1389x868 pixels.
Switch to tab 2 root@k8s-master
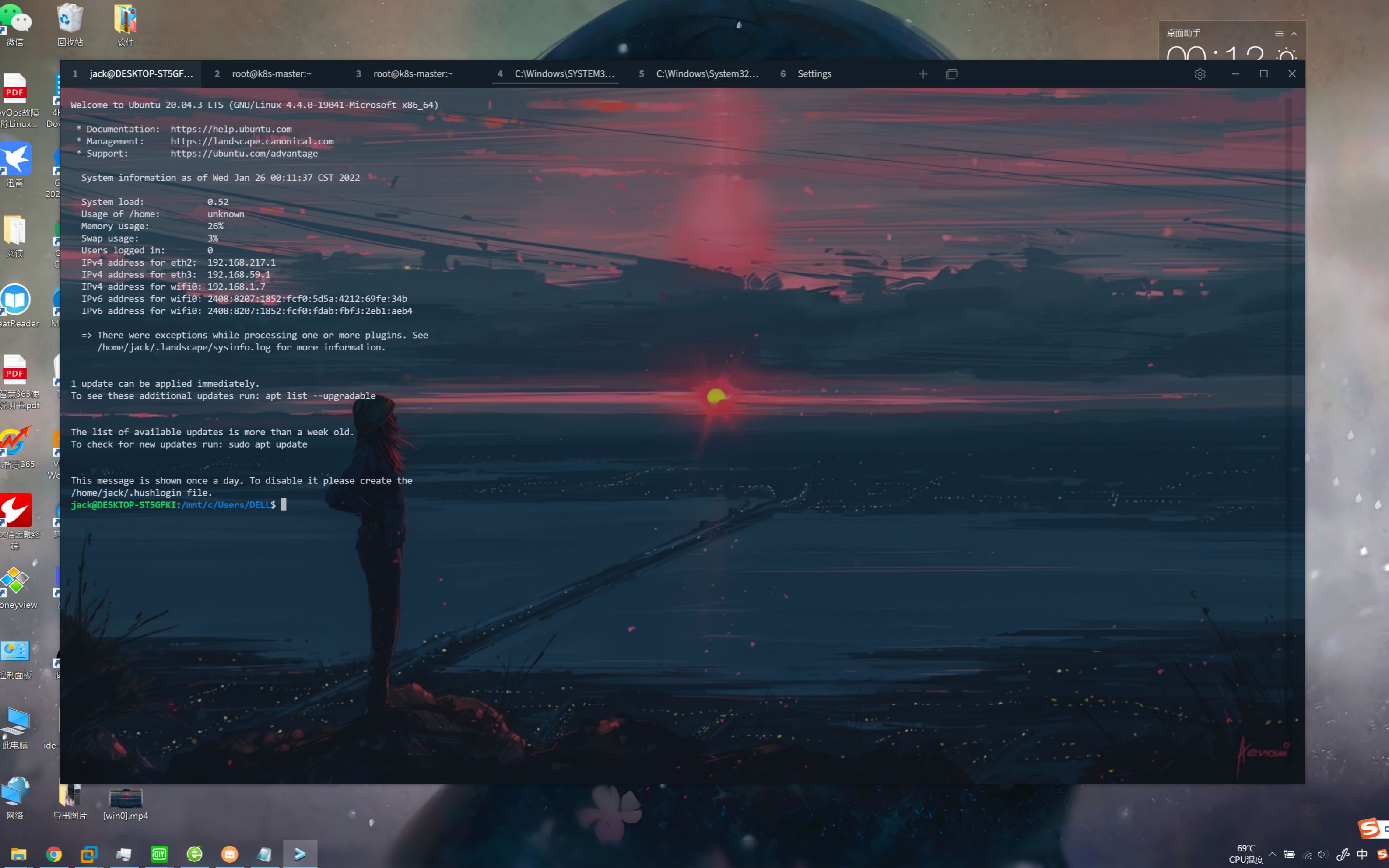(x=272, y=74)
